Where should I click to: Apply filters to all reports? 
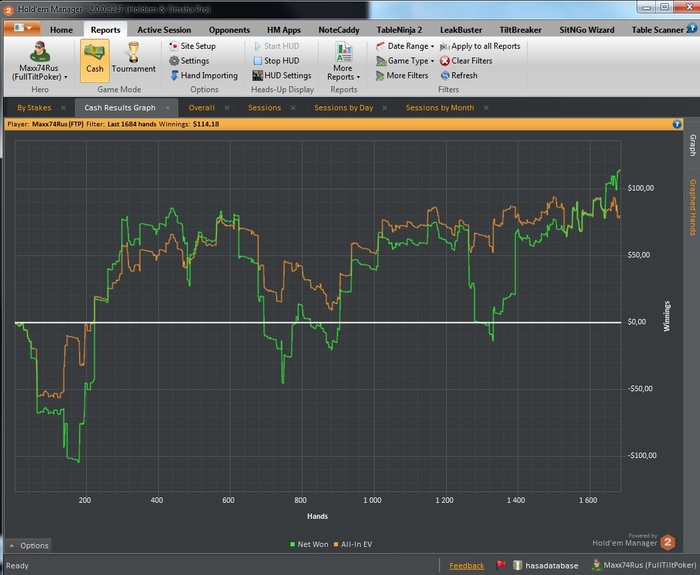[480, 46]
